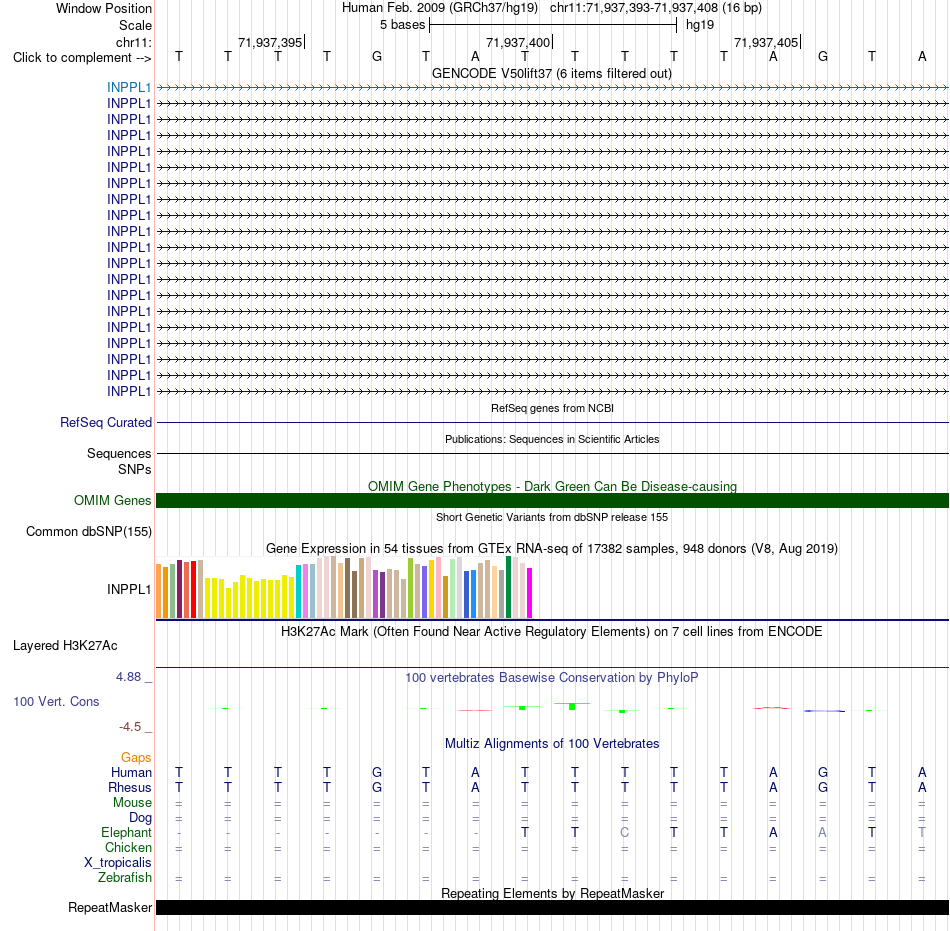Click the 'Rhesus' species label
This screenshot has height=931, width=950.
[x=130, y=787]
